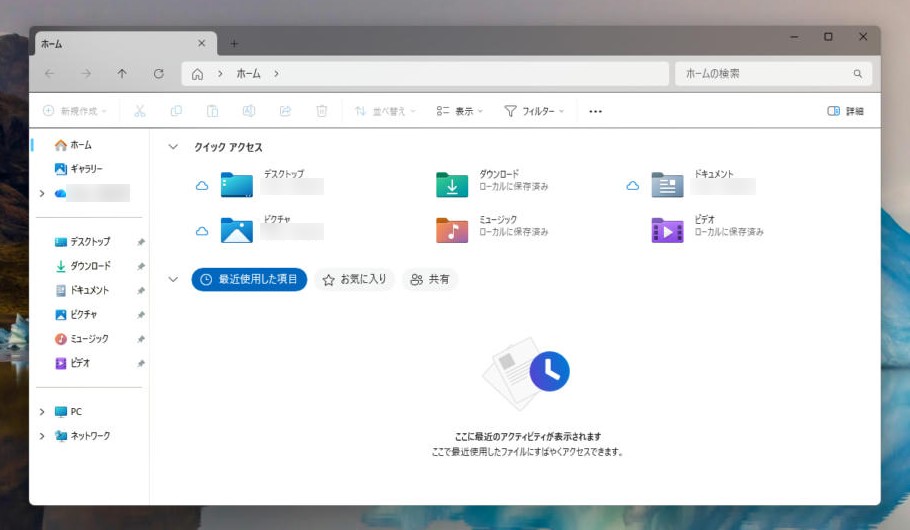This screenshot has height=530, width=910.
Task: Click the Share icon in toolbar
Action: (285, 111)
